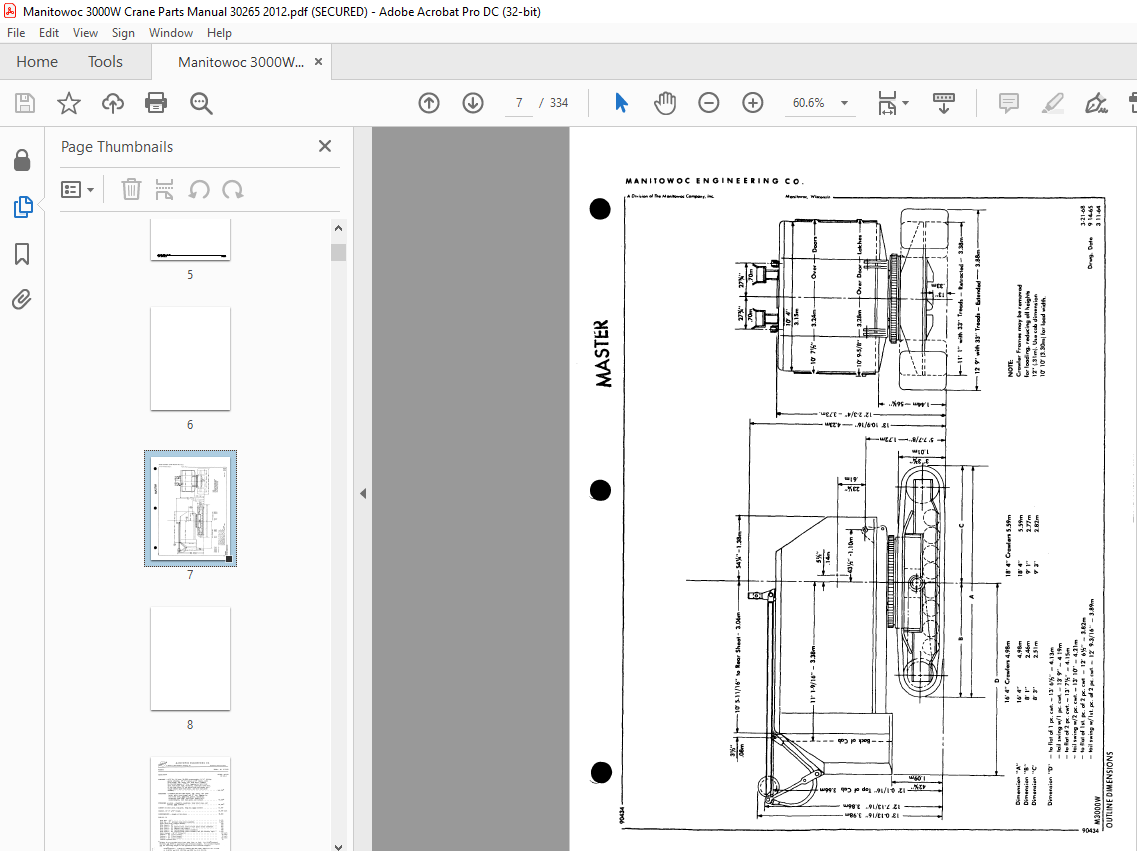Click the thumbnails panel scrollbar thumb
This screenshot has width=1137, height=851.
point(338,252)
